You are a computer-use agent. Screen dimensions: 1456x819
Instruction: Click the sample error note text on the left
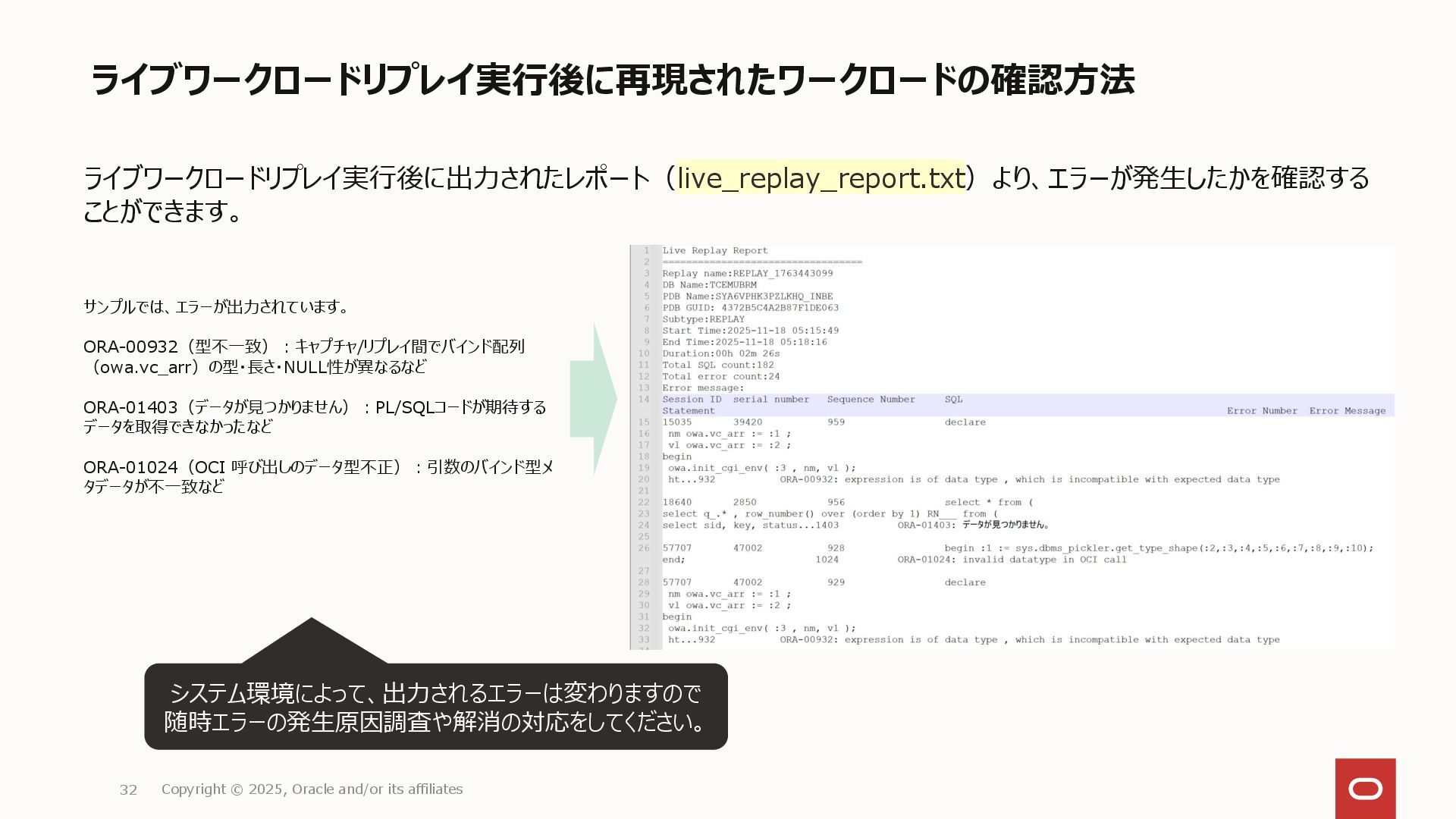(x=216, y=307)
